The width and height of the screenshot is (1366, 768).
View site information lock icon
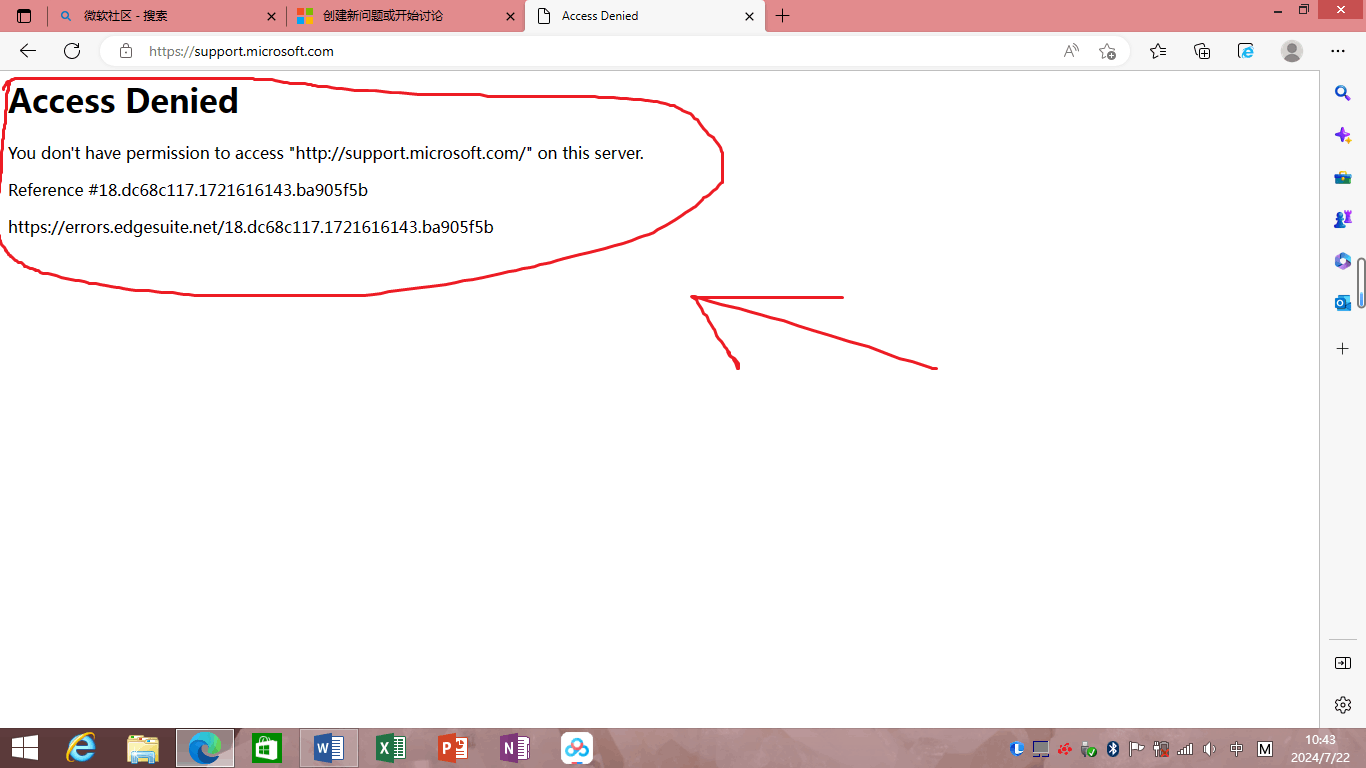tap(126, 51)
